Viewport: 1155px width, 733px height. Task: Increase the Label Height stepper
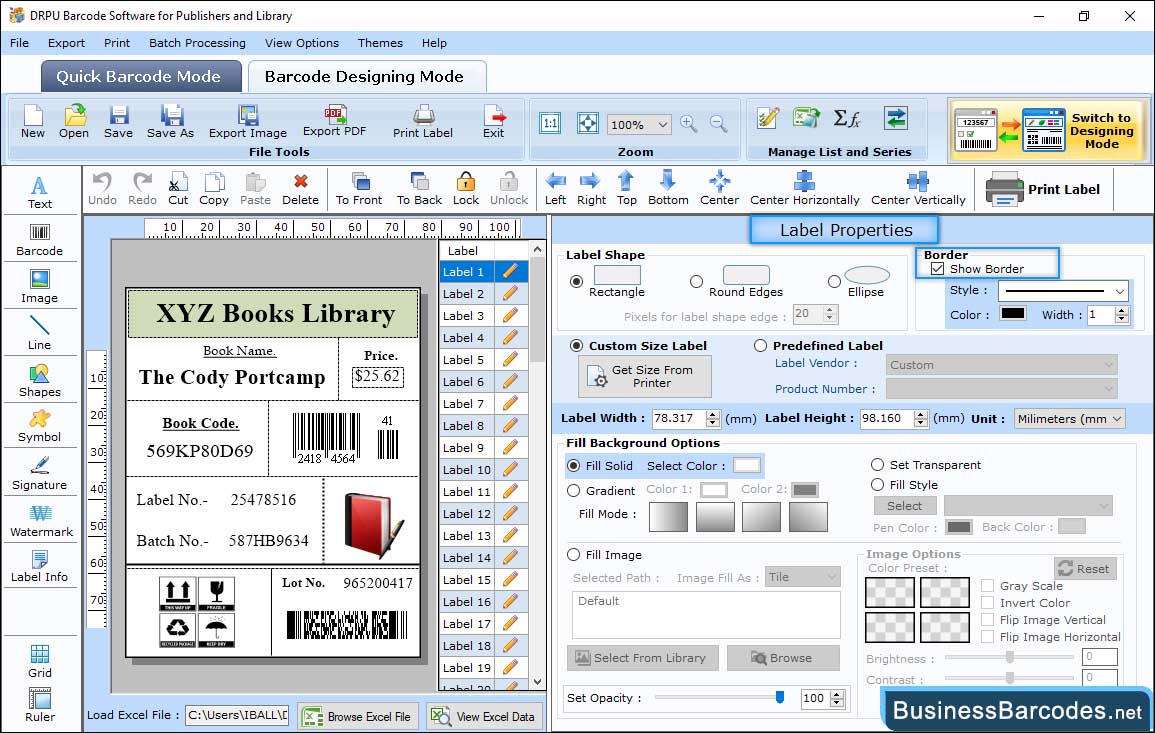921,414
